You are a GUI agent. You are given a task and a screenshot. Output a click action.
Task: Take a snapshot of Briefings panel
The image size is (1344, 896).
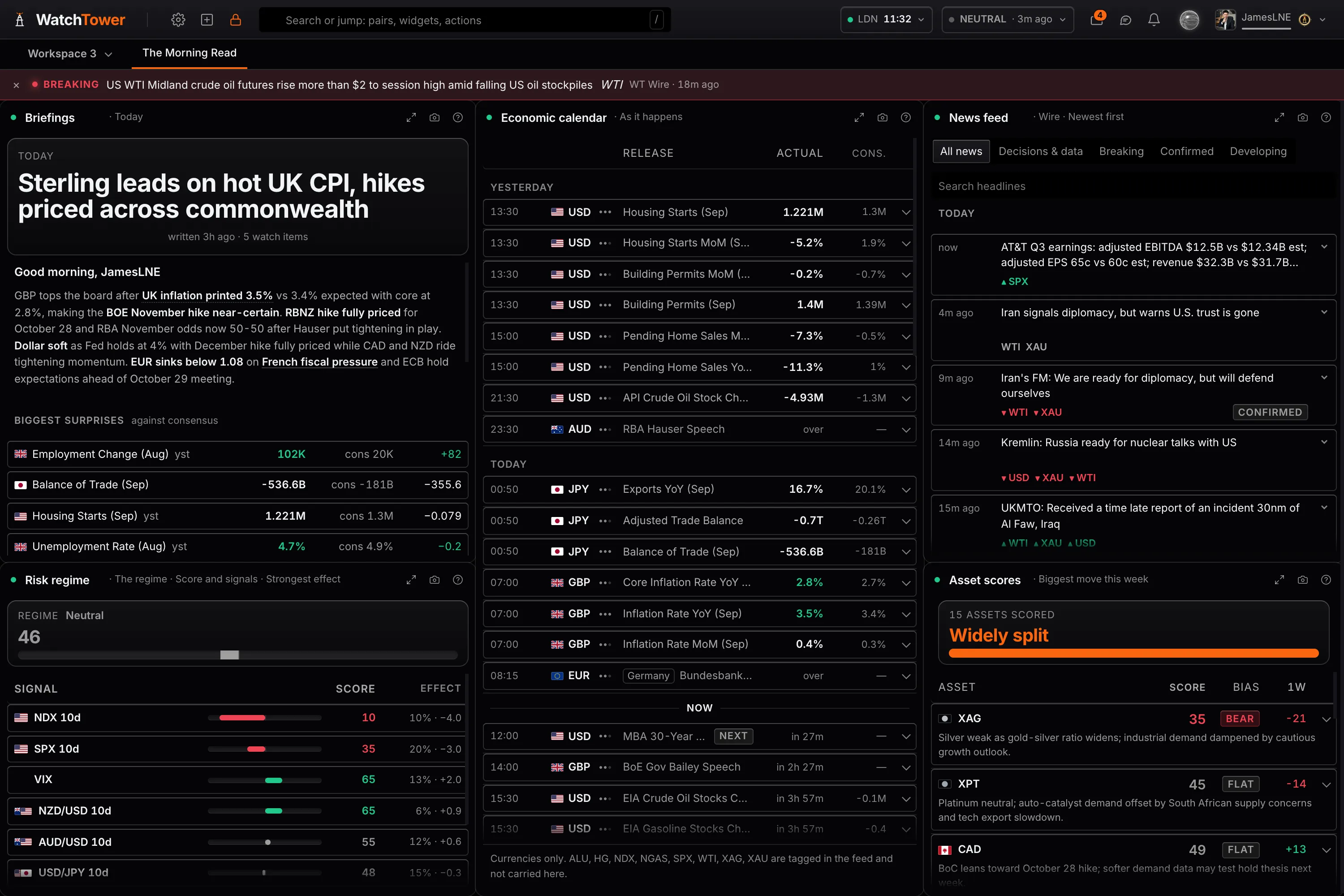pos(434,118)
